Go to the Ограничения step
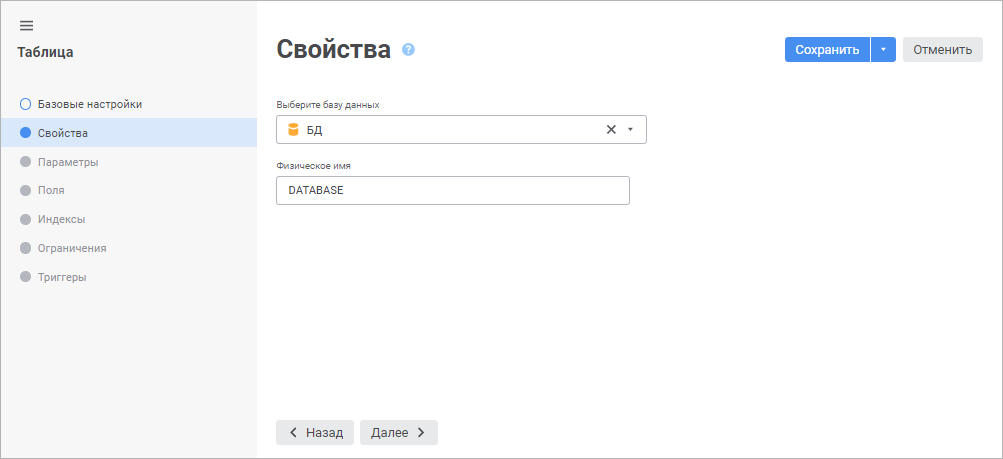The image size is (1003, 459). click(72, 248)
